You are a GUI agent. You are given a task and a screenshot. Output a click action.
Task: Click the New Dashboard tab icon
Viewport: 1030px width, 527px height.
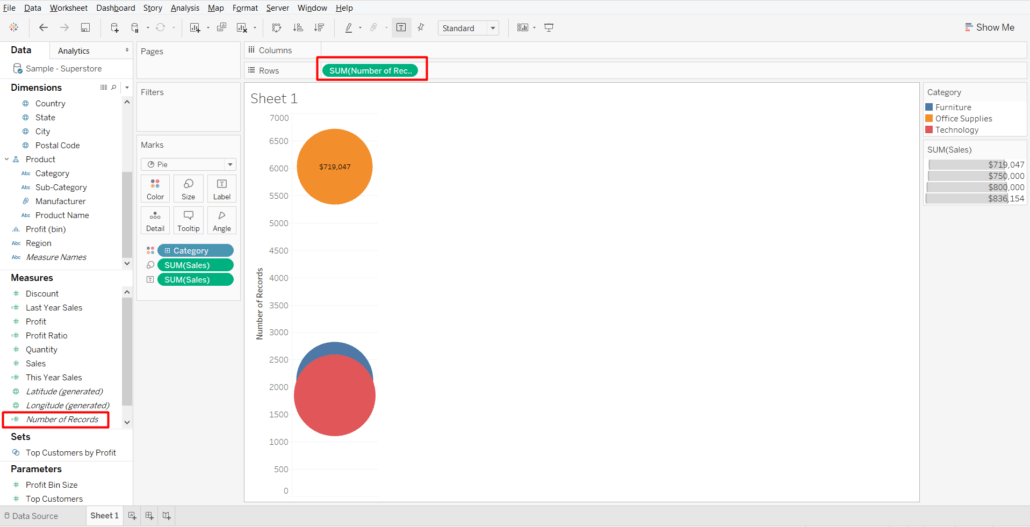(x=150, y=516)
